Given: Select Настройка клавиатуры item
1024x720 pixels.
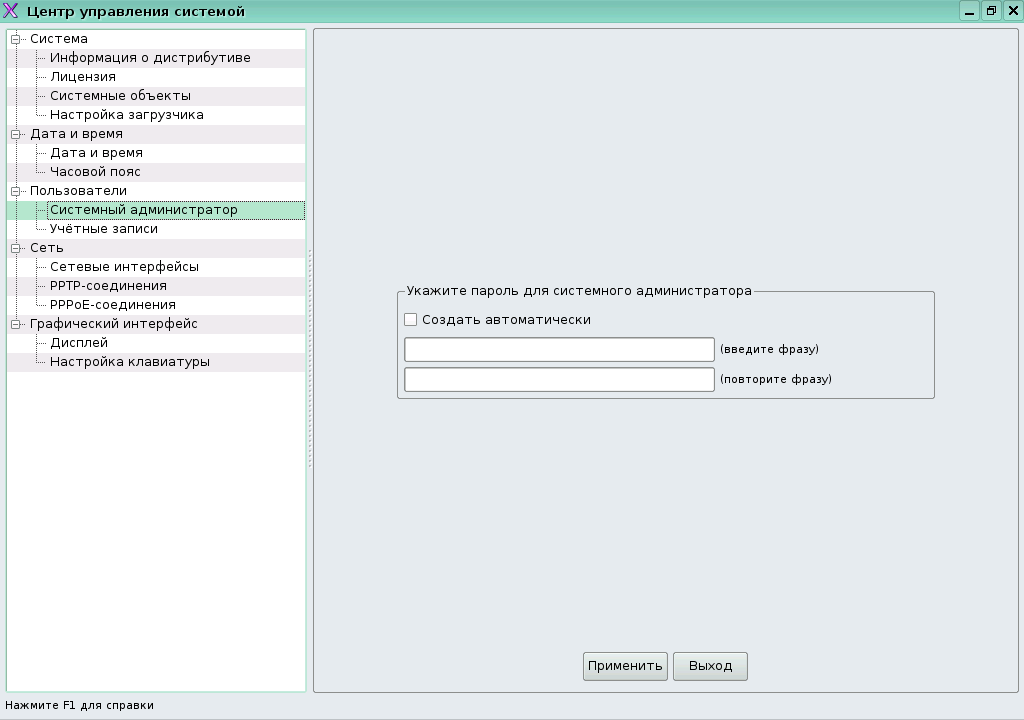Looking at the screenshot, I should (130, 362).
